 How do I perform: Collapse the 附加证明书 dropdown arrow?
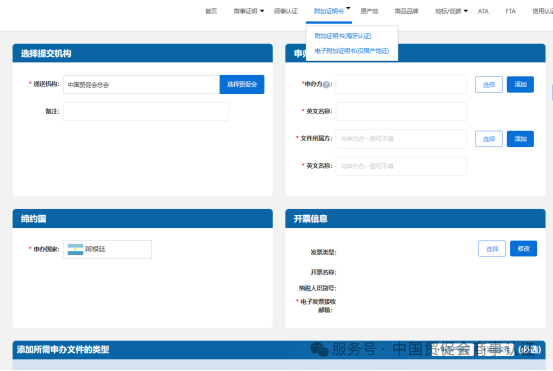click(348, 8)
